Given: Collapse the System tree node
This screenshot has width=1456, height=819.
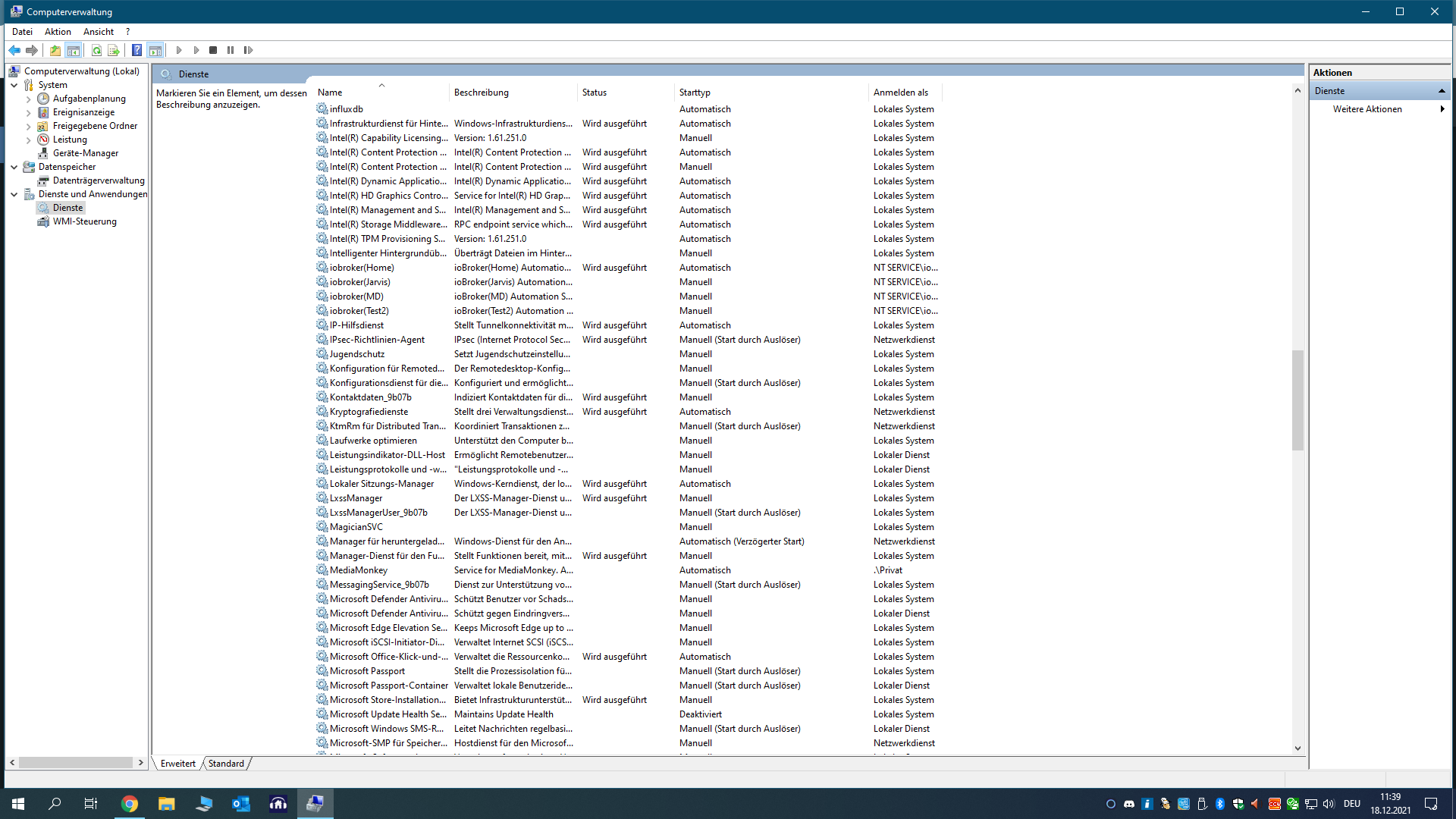Looking at the screenshot, I should 14,85.
